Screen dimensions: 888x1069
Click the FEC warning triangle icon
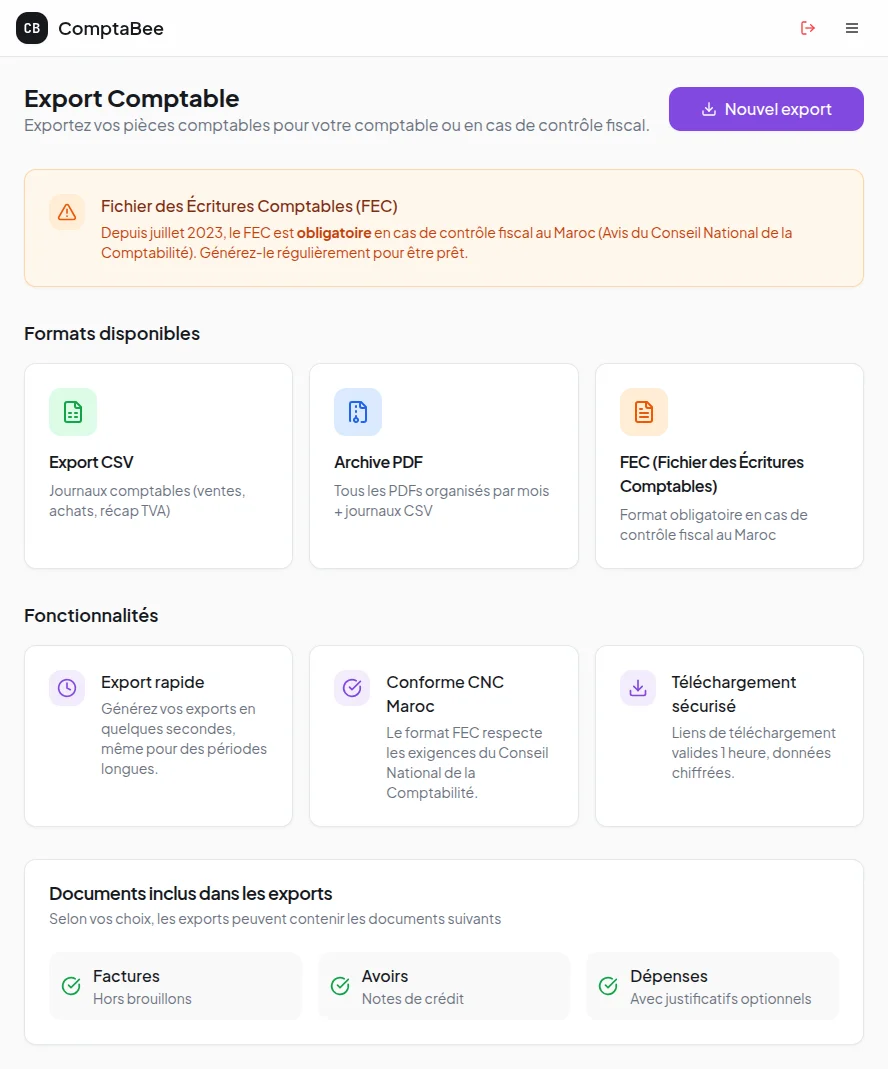[67, 212]
